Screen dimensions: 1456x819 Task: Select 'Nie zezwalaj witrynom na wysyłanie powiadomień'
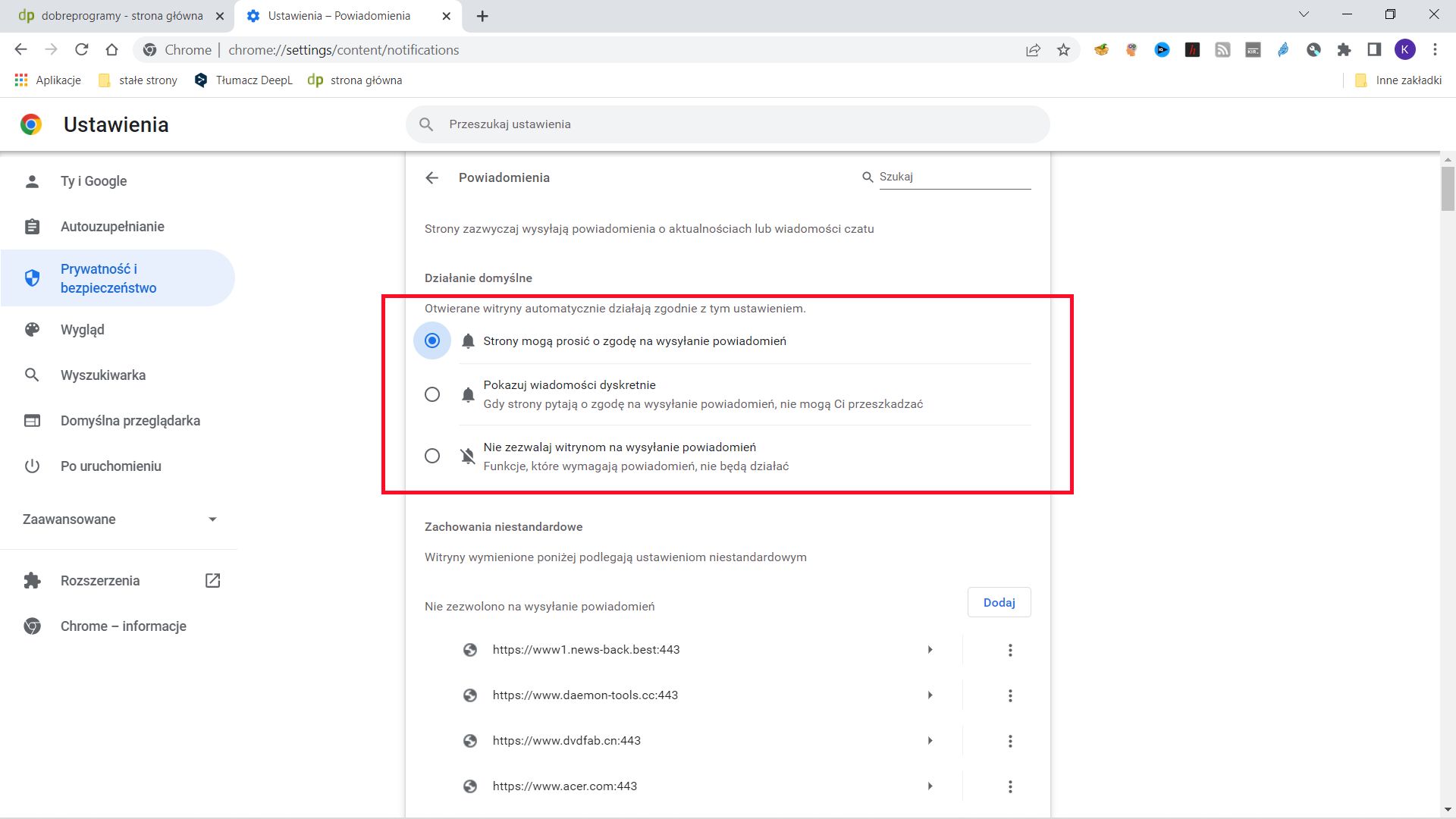pos(432,456)
